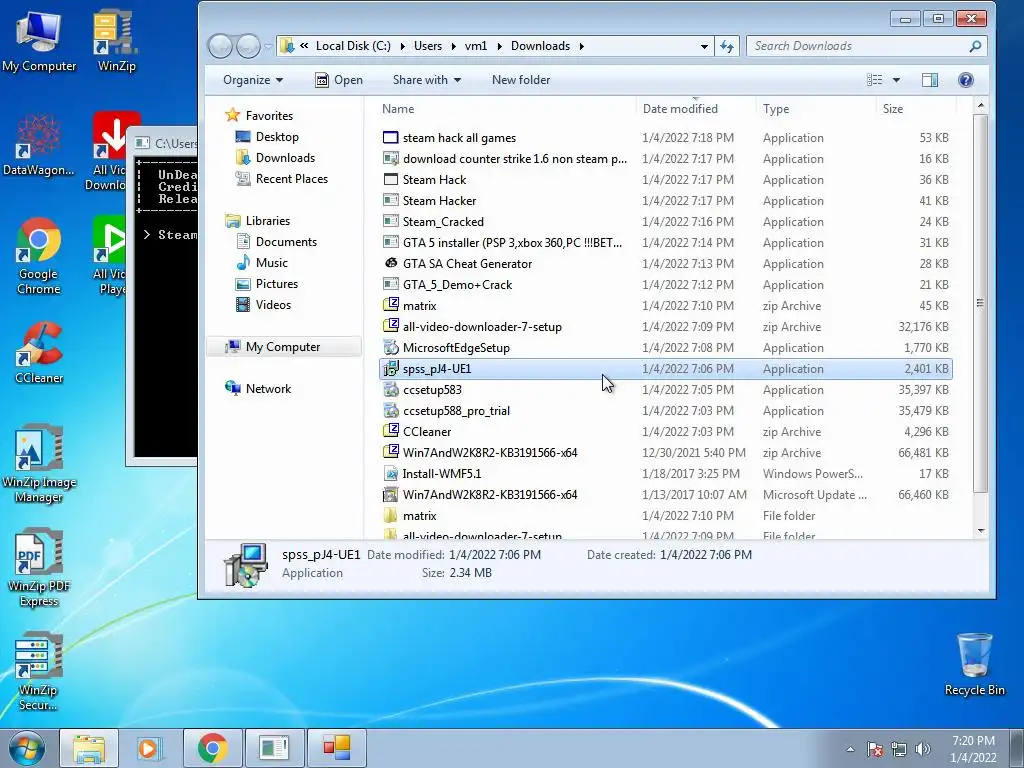This screenshot has width=1024, height=768.
Task: Open recent pages dropdown arrow
Action: pos(268,46)
